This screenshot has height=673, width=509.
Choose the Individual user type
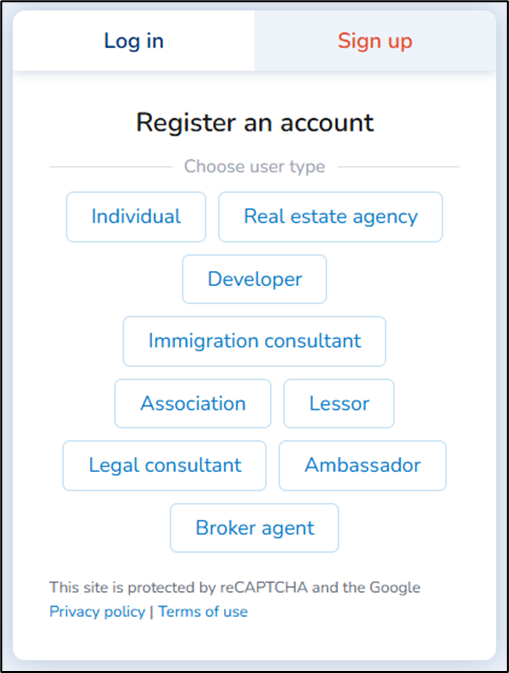pos(136,217)
